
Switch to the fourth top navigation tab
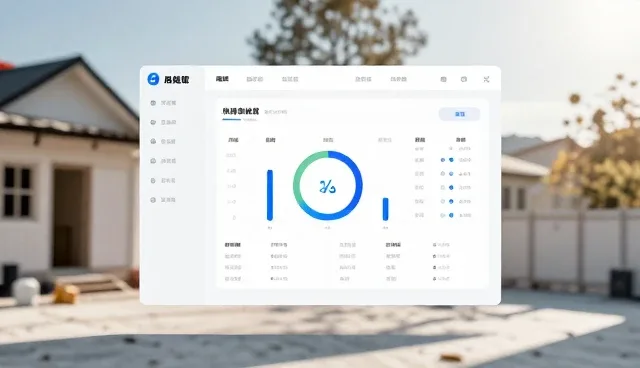(x=363, y=79)
